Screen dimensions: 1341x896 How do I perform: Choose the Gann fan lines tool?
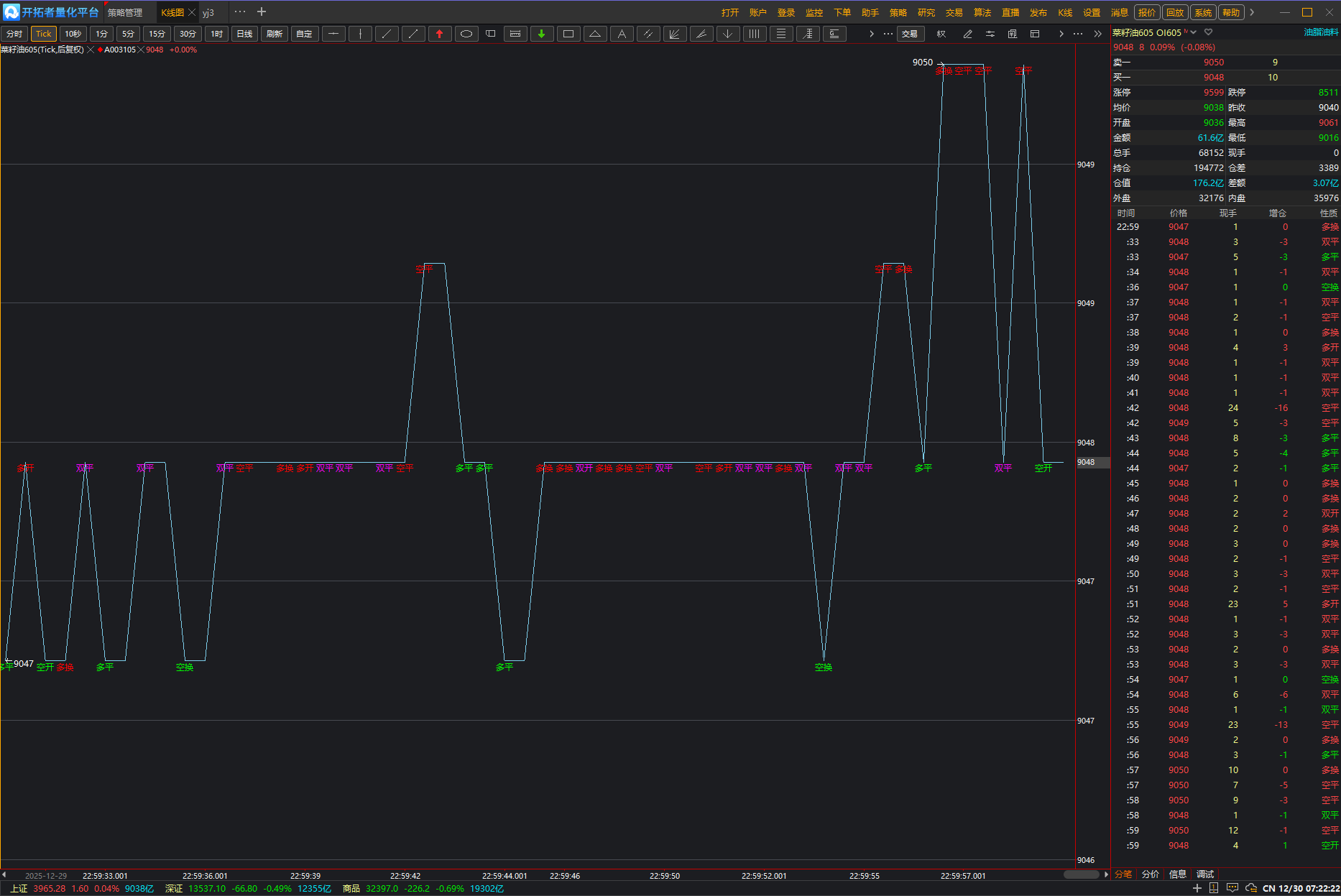[675, 34]
